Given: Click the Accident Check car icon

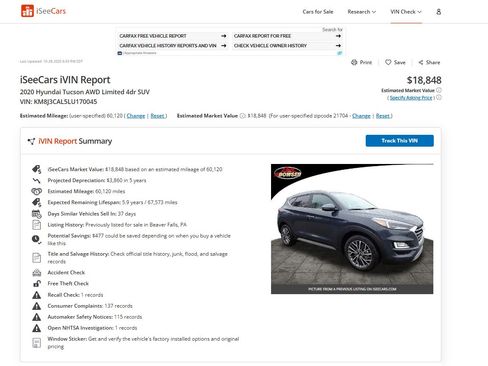Looking at the screenshot, I should 37,273.
